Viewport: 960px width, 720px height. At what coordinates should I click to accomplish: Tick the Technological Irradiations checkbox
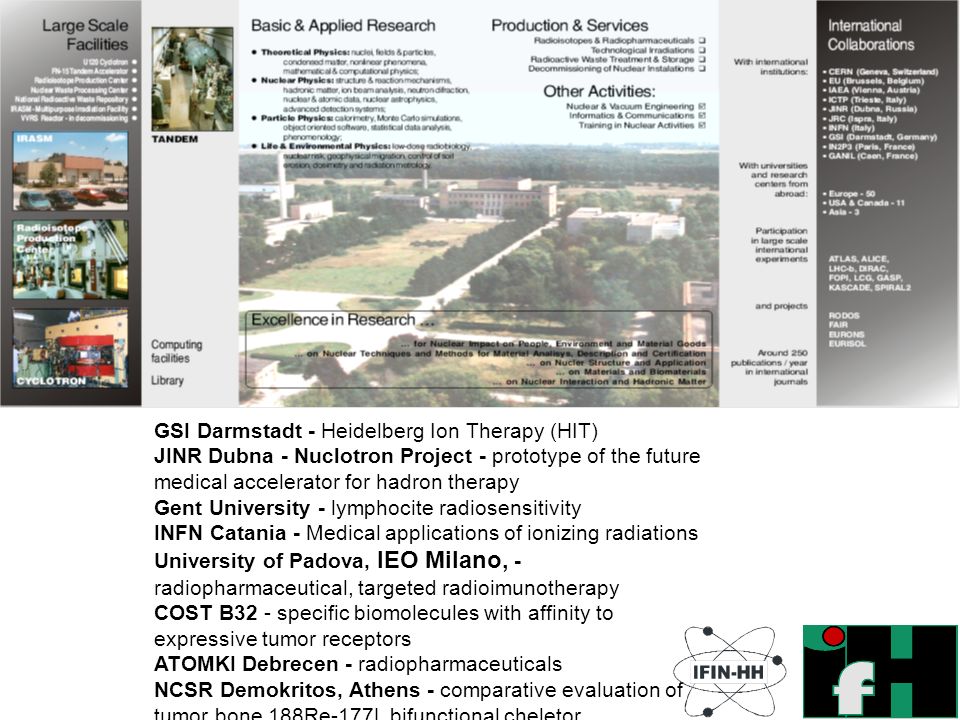coord(702,50)
